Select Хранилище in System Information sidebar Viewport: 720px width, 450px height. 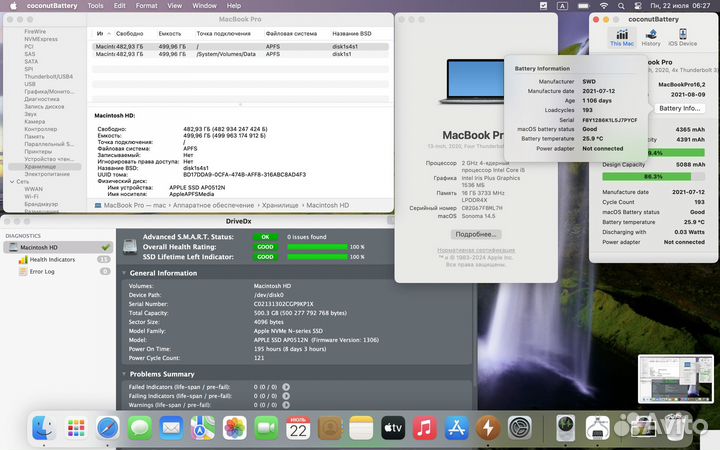pyautogui.click(x=45, y=166)
